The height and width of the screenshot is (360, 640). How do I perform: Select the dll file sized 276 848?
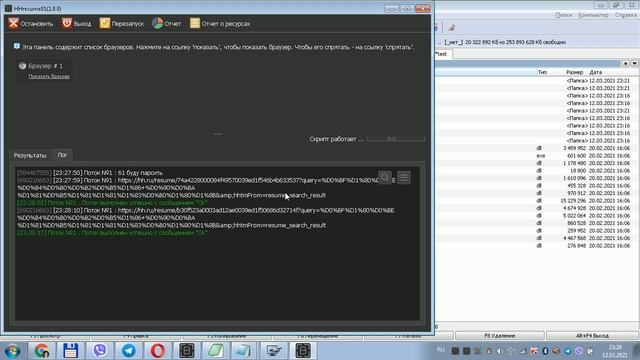pos(536,246)
